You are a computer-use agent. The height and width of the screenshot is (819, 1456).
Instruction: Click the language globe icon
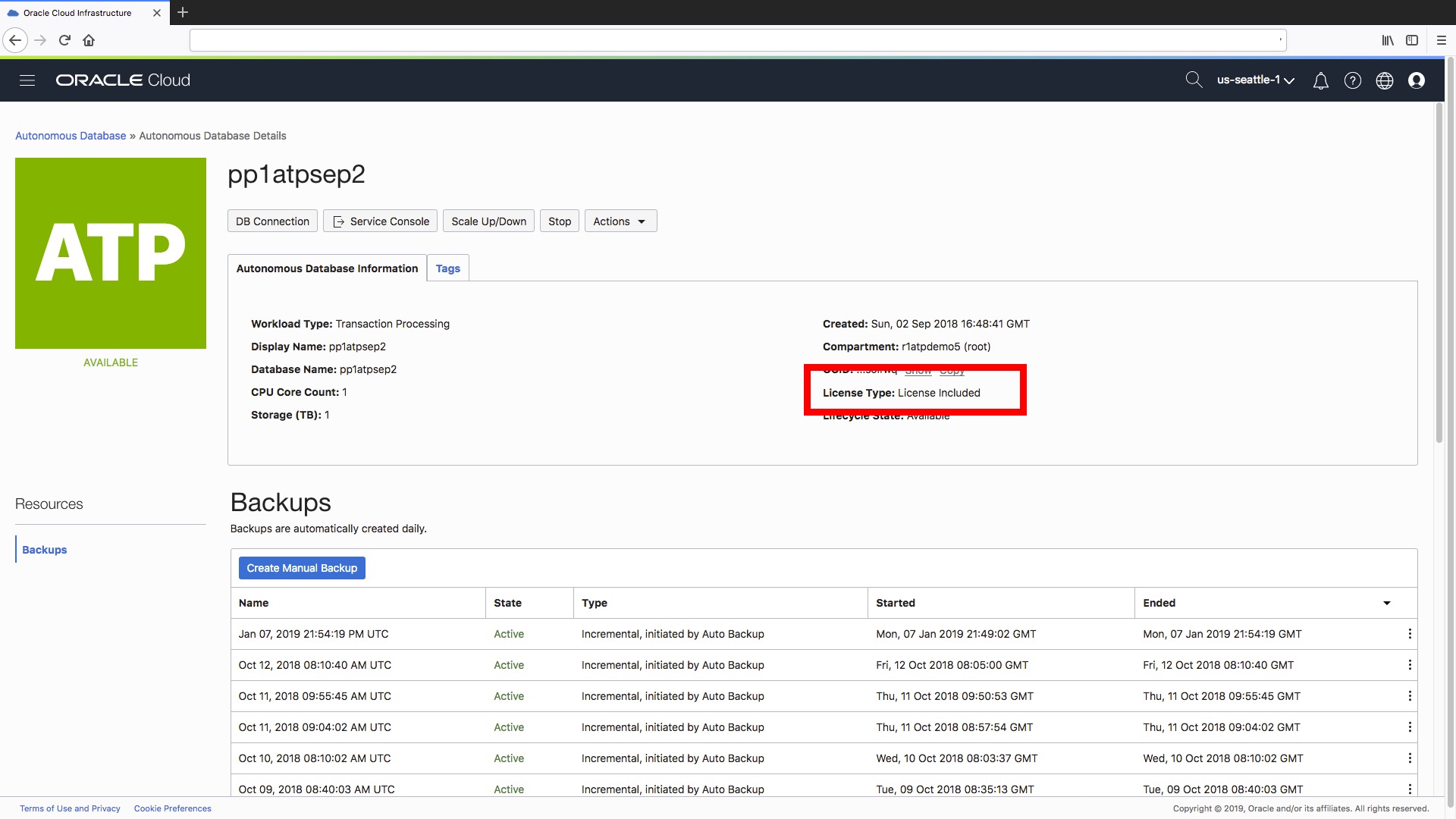point(1384,80)
